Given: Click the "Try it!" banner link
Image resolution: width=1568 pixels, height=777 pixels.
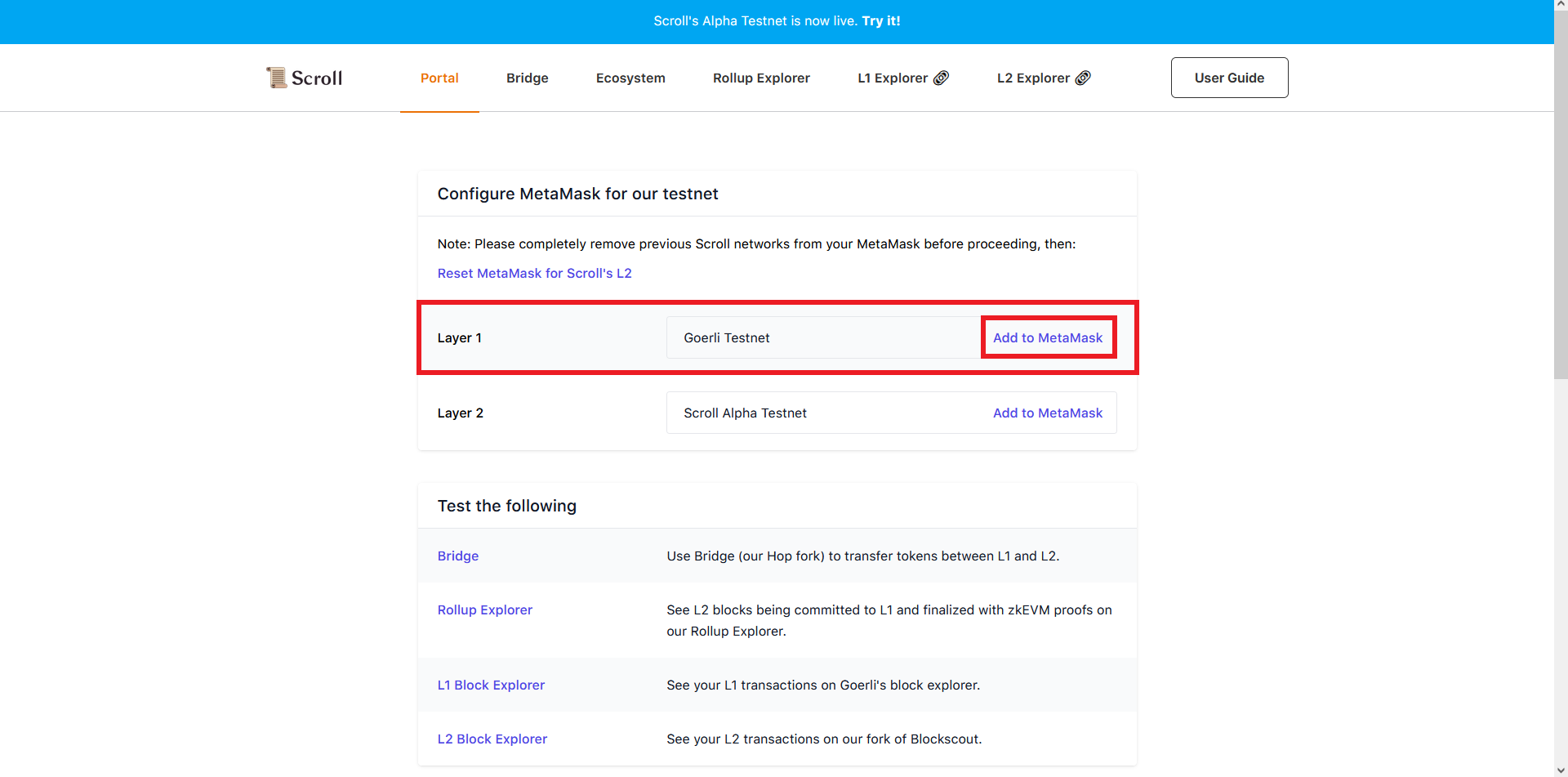Looking at the screenshot, I should click(881, 21).
